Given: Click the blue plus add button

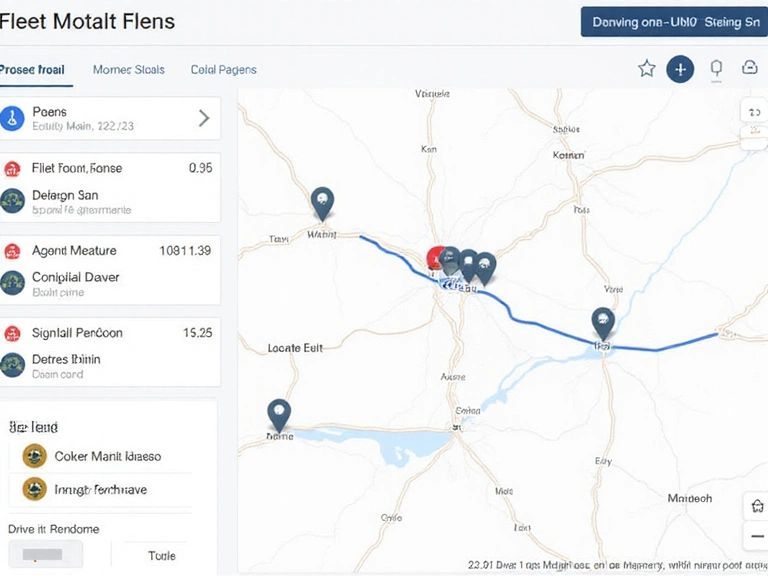Looking at the screenshot, I should coord(680,68).
